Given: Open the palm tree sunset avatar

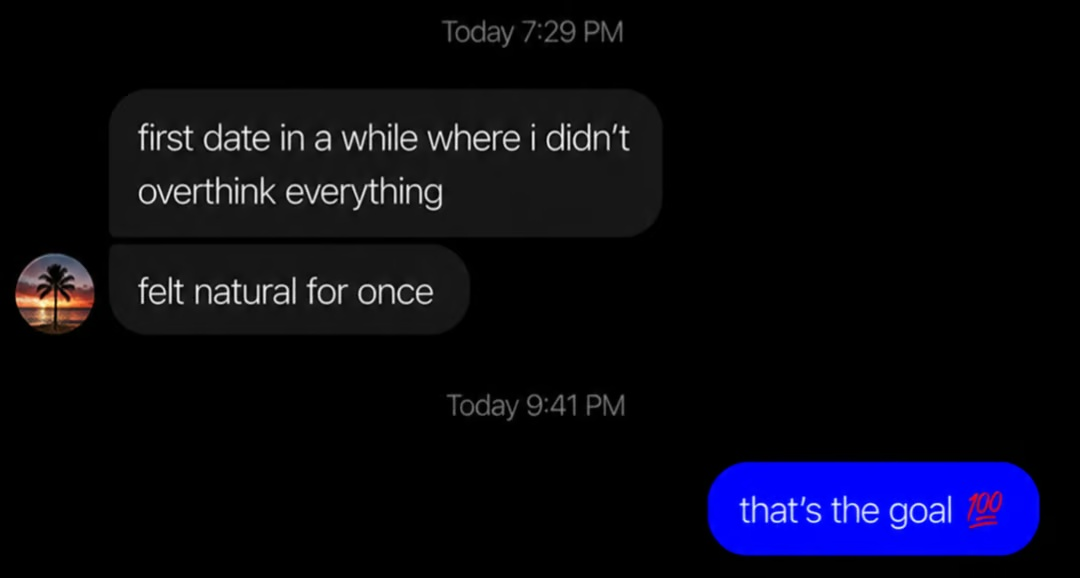Looking at the screenshot, I should (55, 293).
